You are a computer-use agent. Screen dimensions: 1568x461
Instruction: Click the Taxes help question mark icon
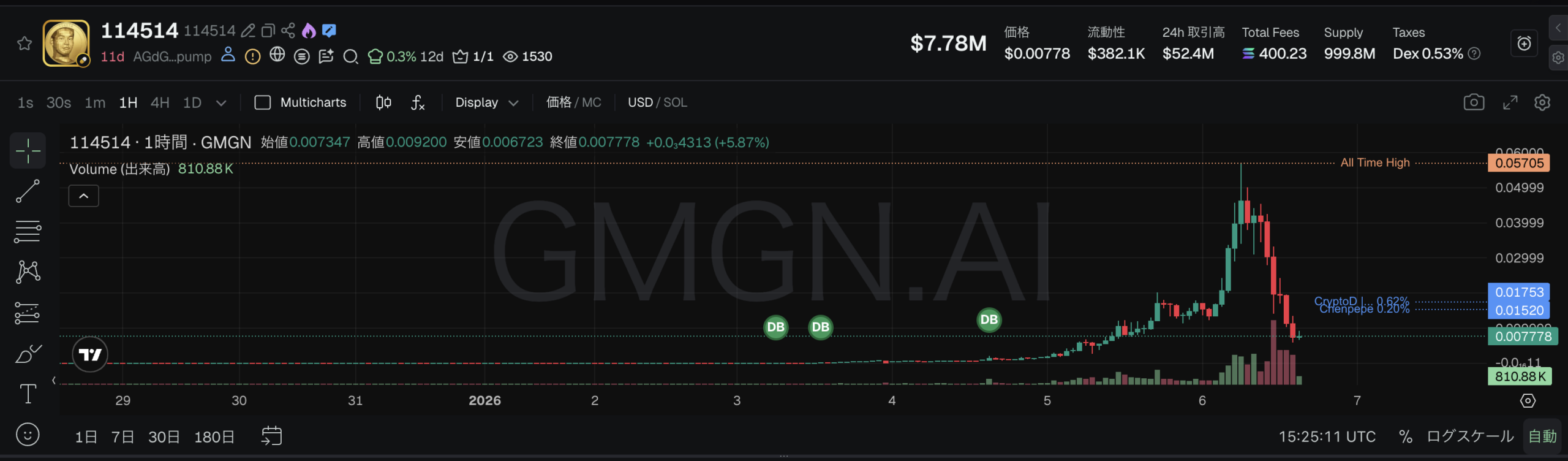tap(1475, 54)
